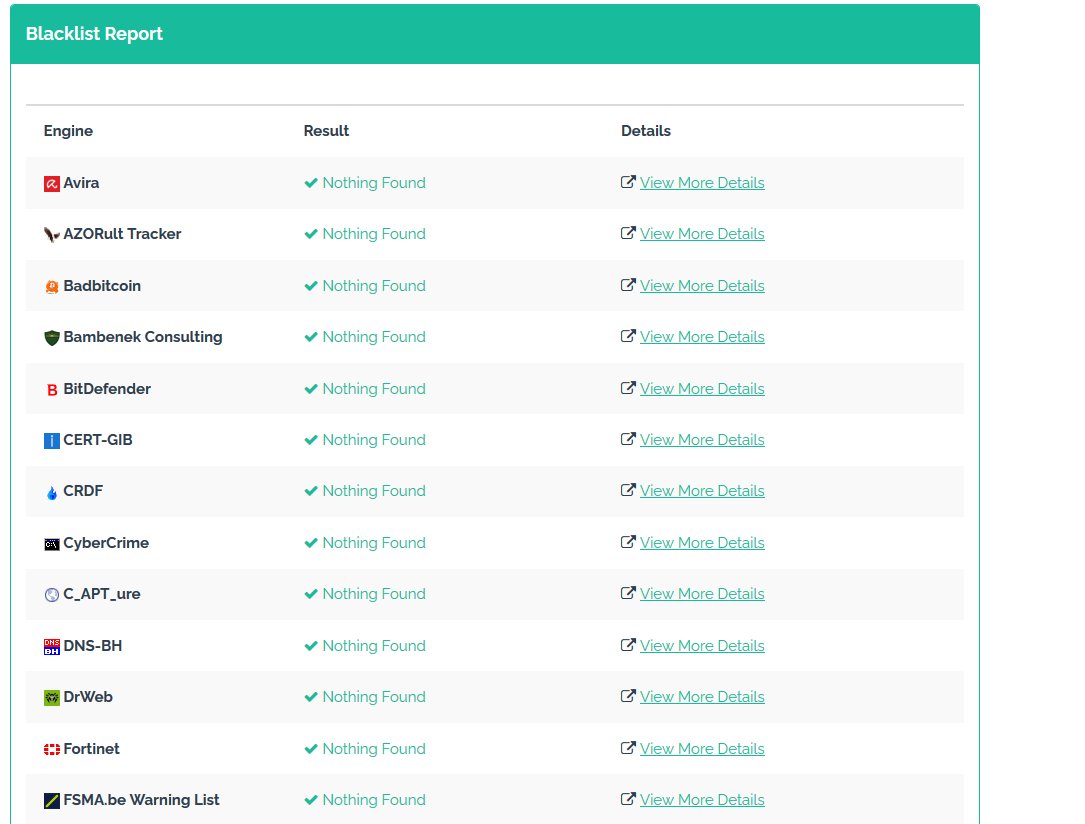The height and width of the screenshot is (824, 1085).
Task: Click the Engine column header
Action: [68, 131]
